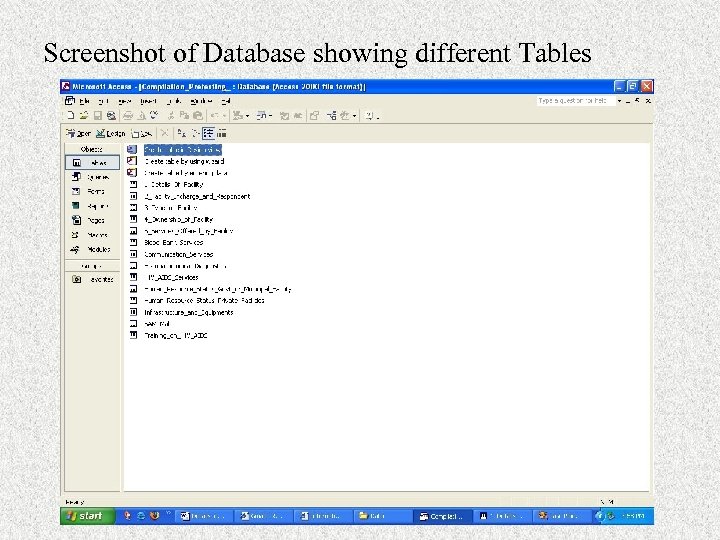Click the New database toolbar icon

click(70, 115)
